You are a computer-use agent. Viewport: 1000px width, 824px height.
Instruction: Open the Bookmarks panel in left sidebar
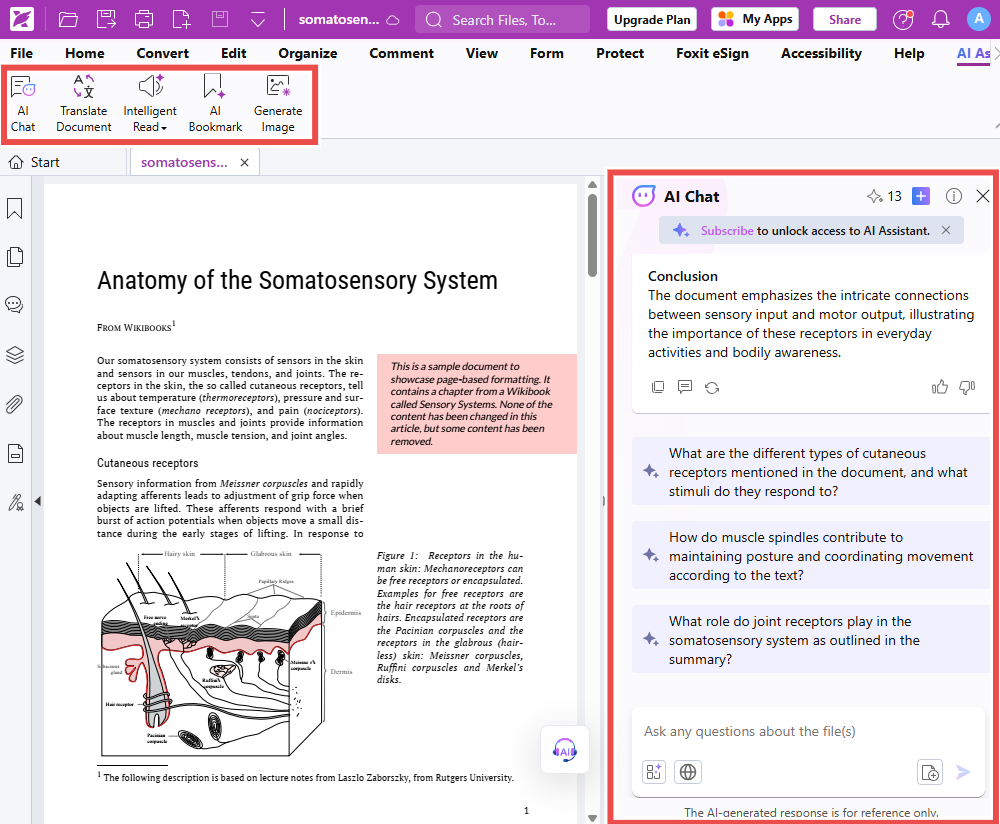(x=15, y=209)
